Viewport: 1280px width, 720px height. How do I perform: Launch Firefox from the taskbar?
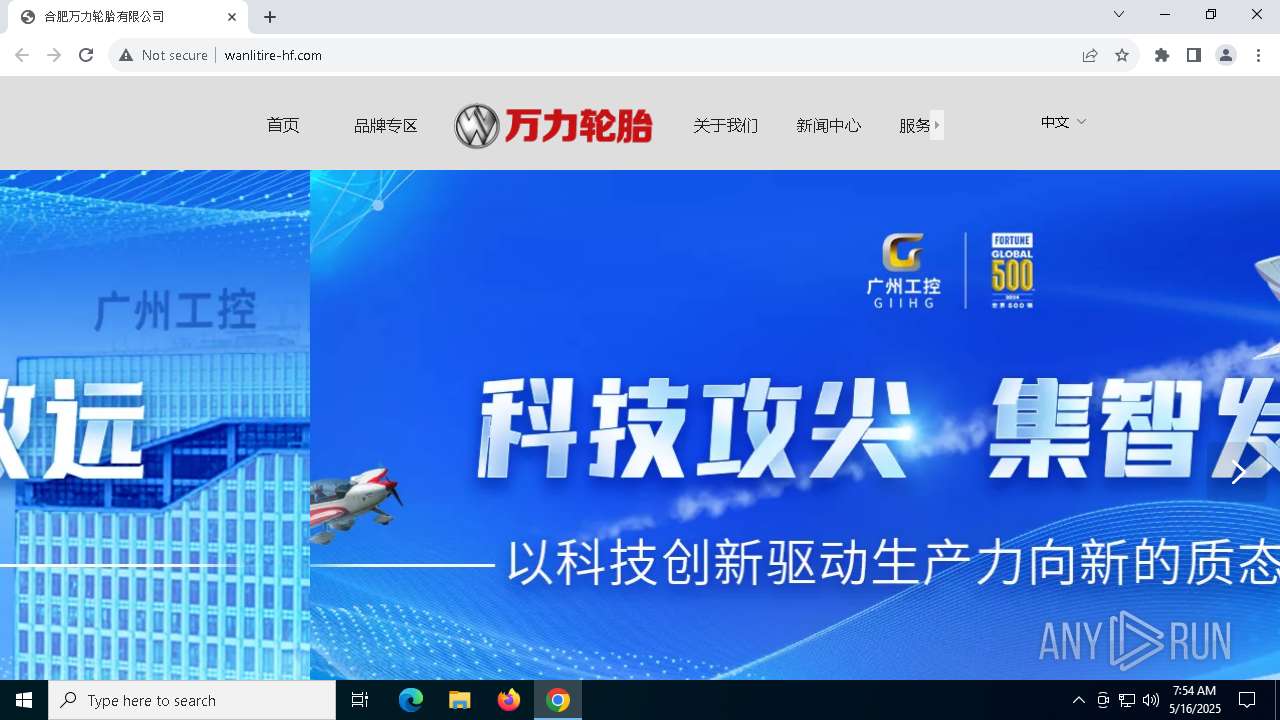(x=509, y=700)
